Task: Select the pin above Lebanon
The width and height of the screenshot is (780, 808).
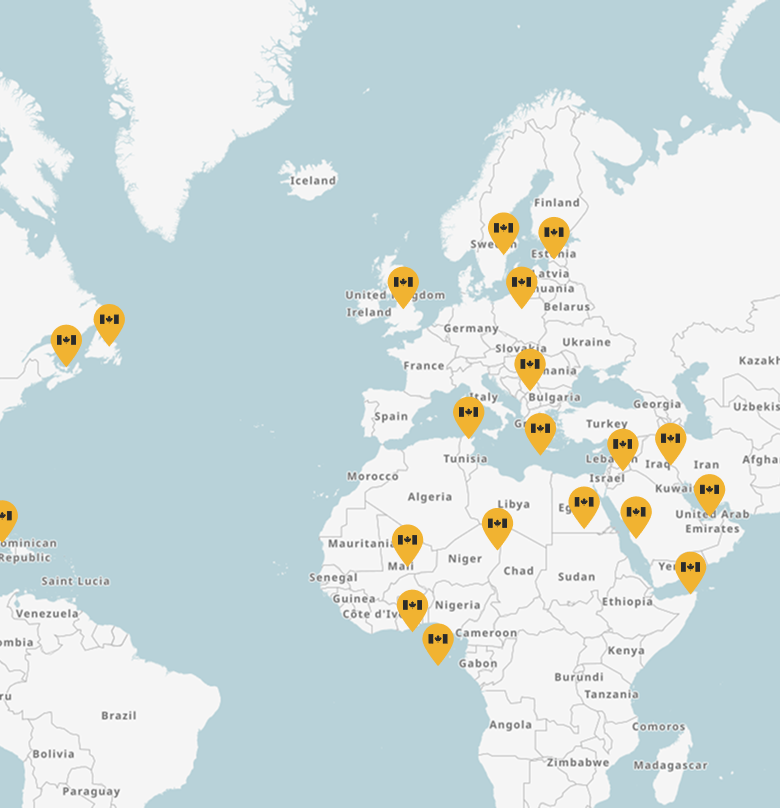Action: (x=622, y=446)
